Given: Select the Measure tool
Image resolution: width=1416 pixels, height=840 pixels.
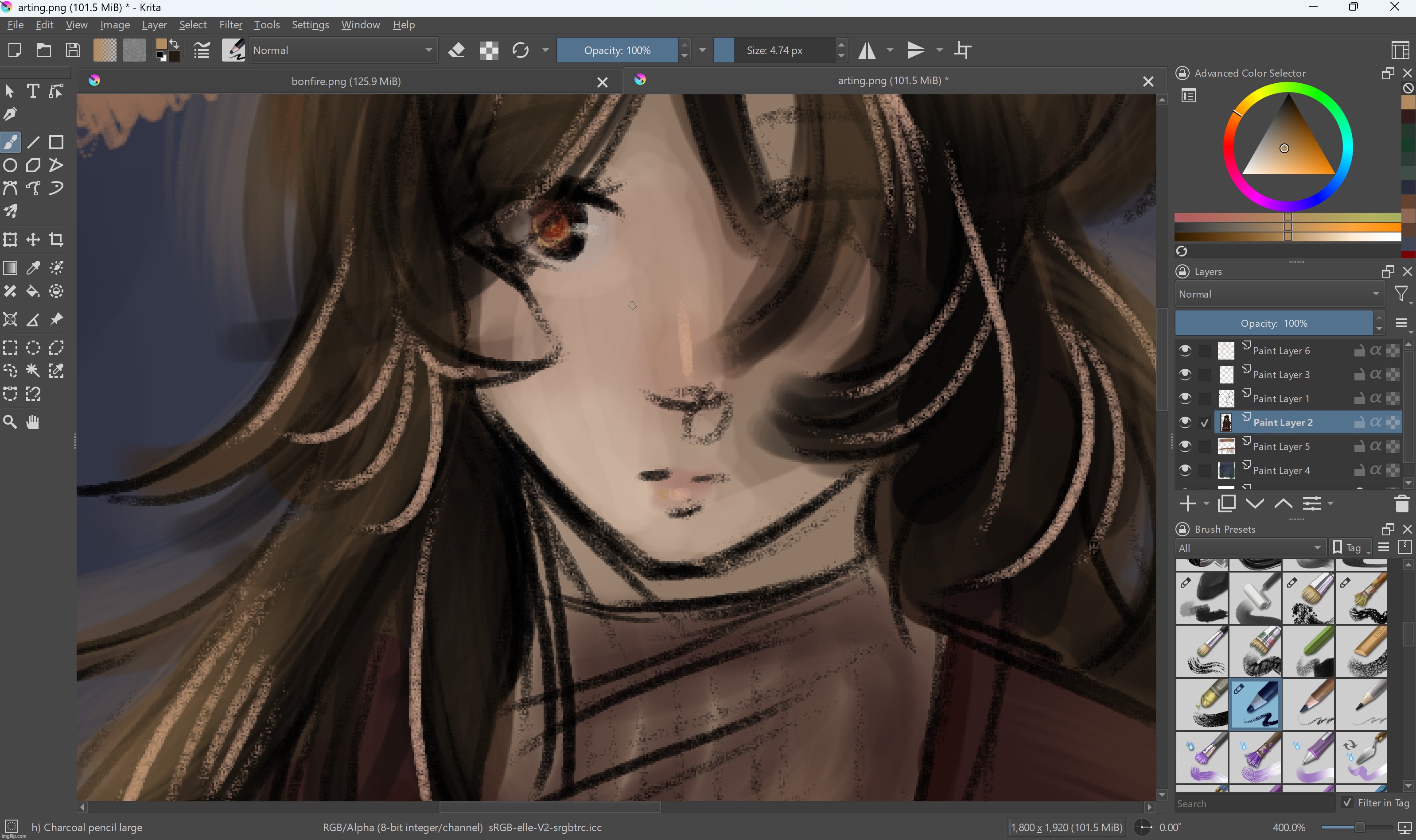Looking at the screenshot, I should click(33, 319).
